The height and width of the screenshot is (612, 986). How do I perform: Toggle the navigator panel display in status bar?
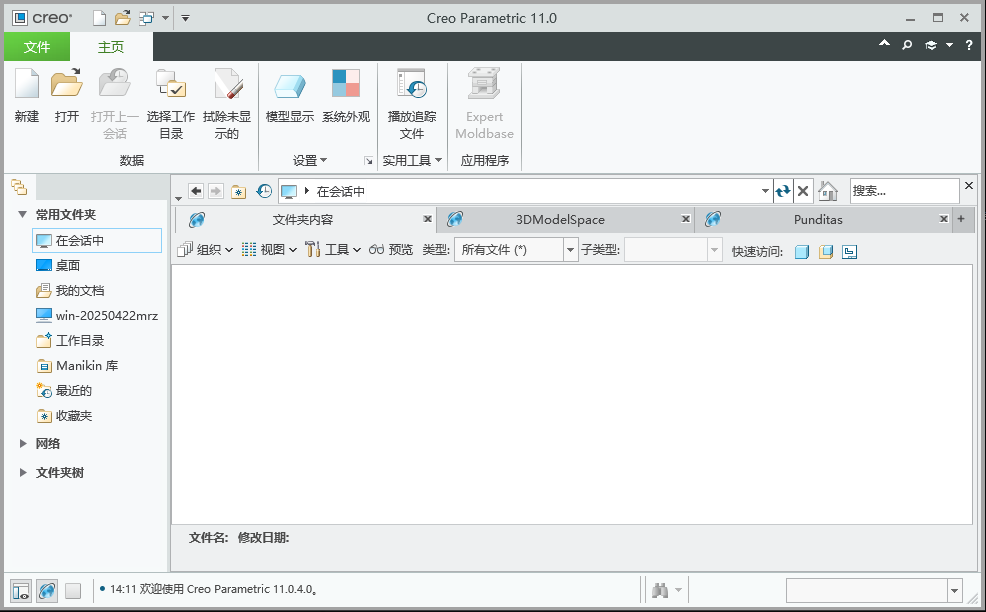pyautogui.click(x=21, y=591)
